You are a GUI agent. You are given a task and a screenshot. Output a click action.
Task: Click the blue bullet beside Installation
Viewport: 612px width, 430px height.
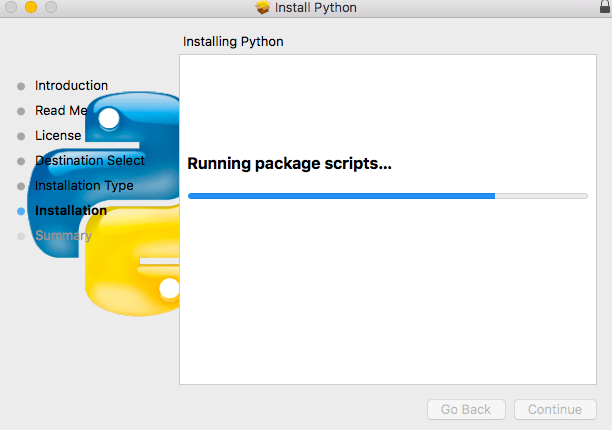point(21,211)
